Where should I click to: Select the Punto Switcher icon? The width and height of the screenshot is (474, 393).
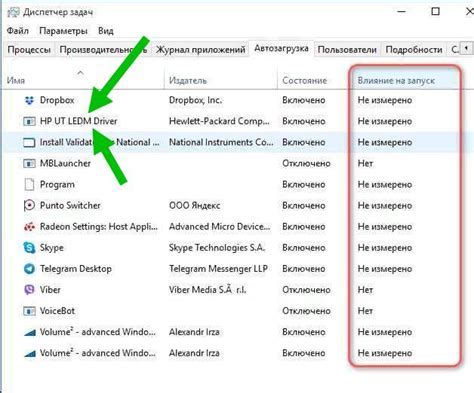[x=29, y=205]
